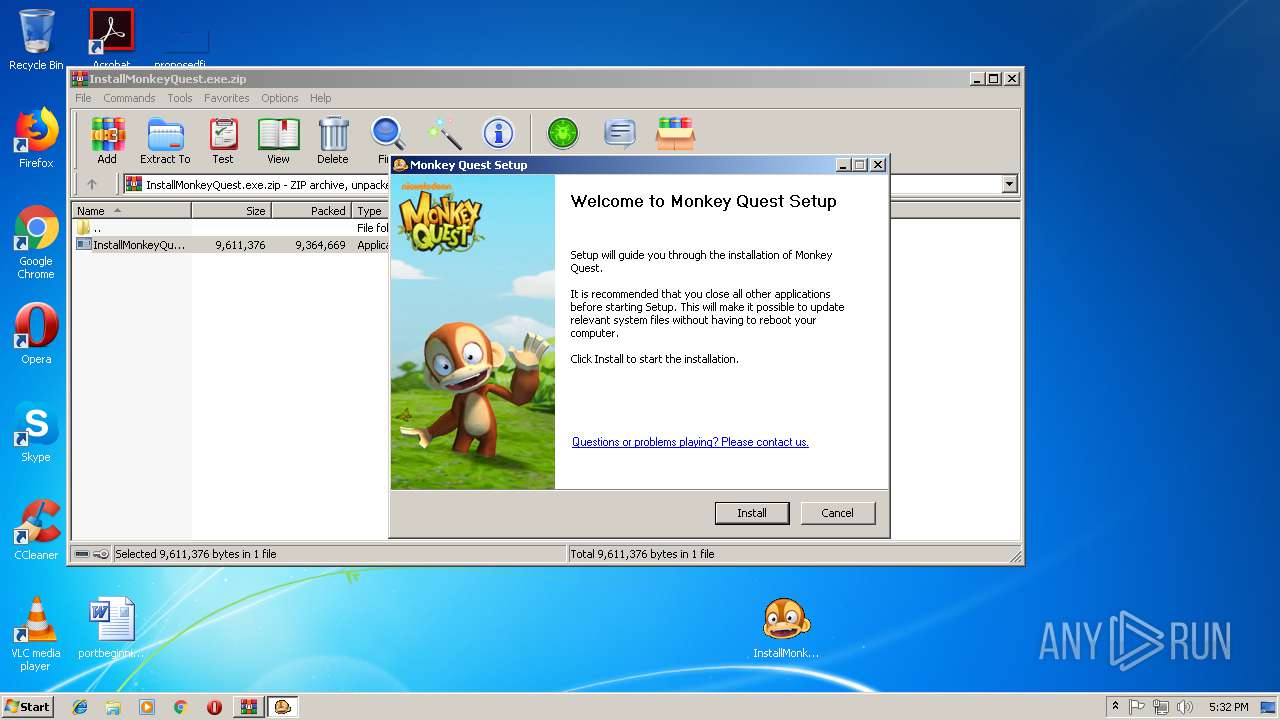The width and height of the screenshot is (1280, 720).
Task: Click the SFX colorful box icon
Action: (676, 133)
